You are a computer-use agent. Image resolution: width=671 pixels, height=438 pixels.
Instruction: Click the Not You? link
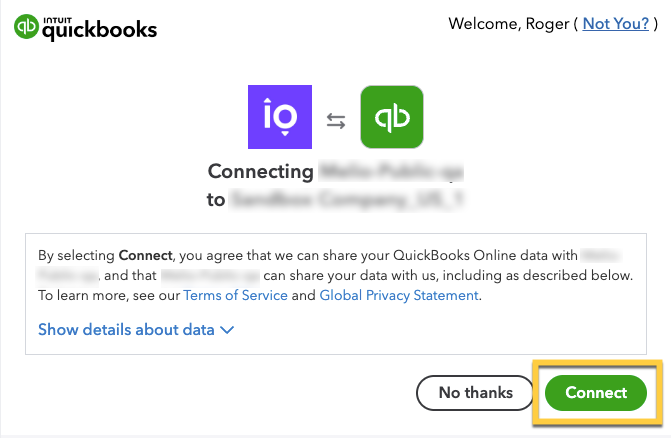[616, 23]
